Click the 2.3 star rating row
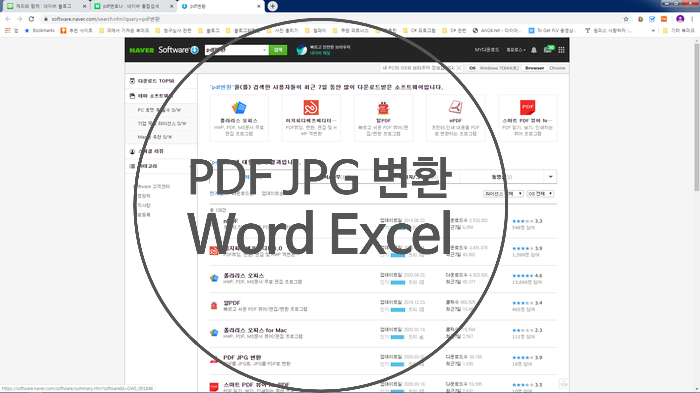Image resolution: width=700 pixels, height=393 pixels. pos(527,330)
